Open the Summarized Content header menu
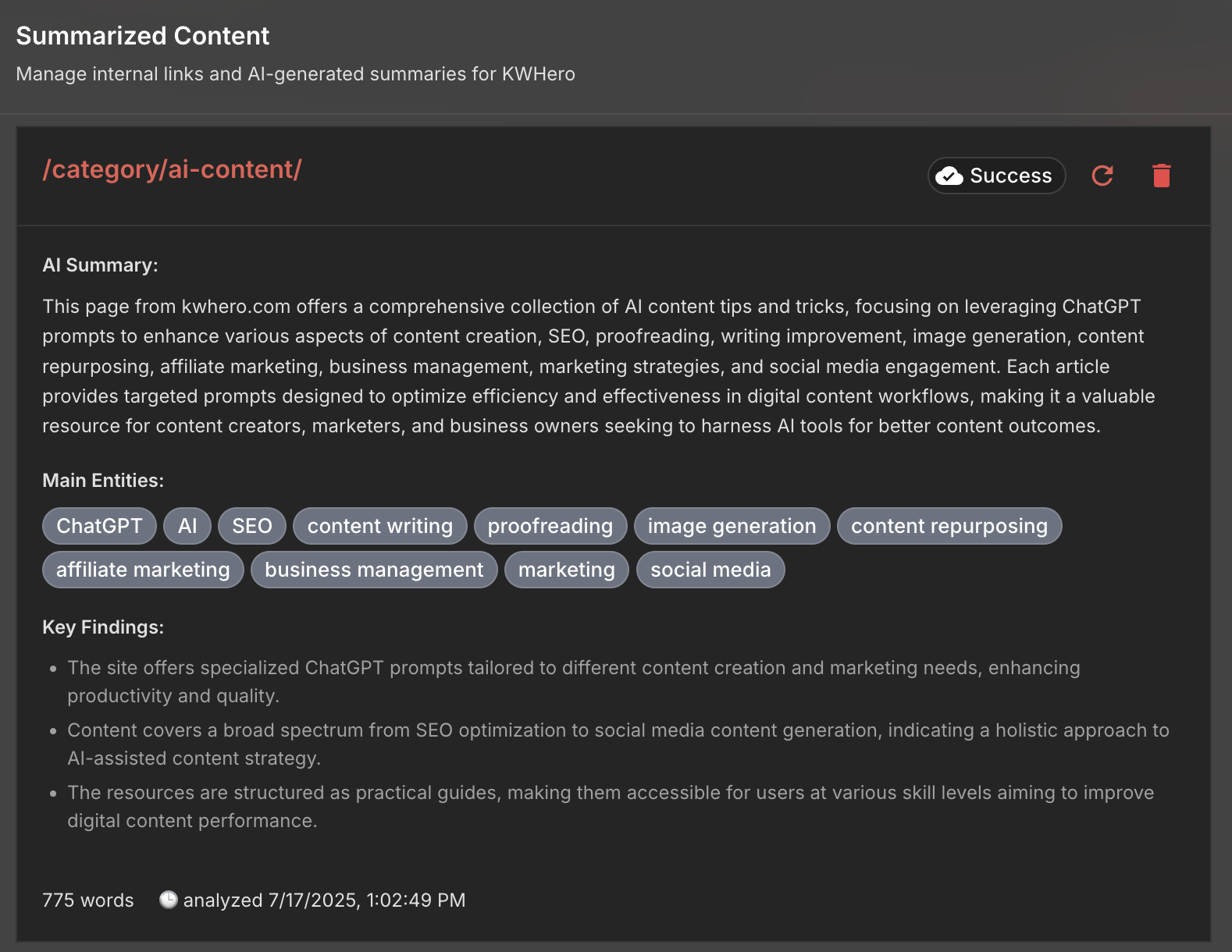1232x952 pixels. point(143,36)
